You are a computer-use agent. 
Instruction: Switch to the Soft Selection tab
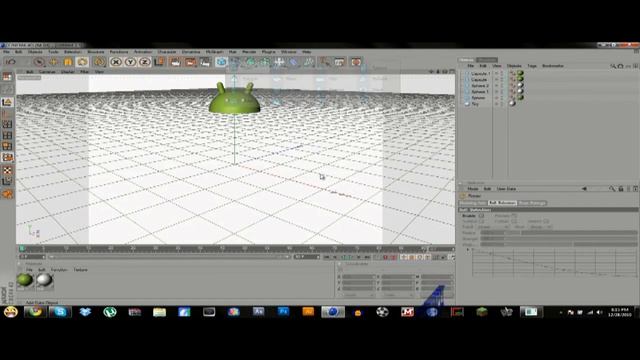point(502,203)
